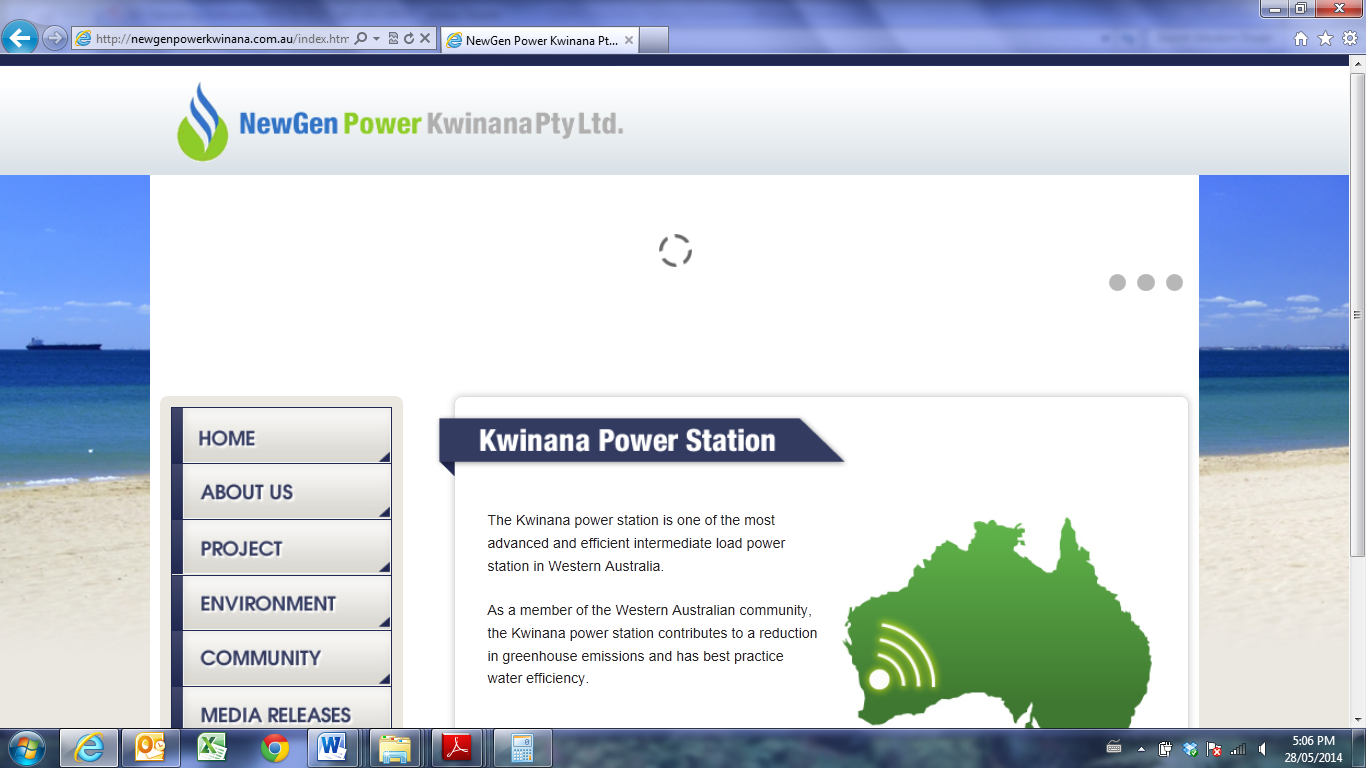
Task: Select the middle slideshow dot indicator
Action: [1146, 283]
